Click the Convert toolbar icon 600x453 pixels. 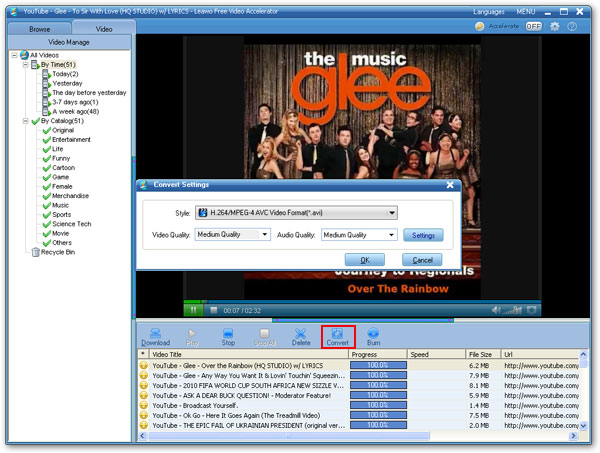click(338, 337)
